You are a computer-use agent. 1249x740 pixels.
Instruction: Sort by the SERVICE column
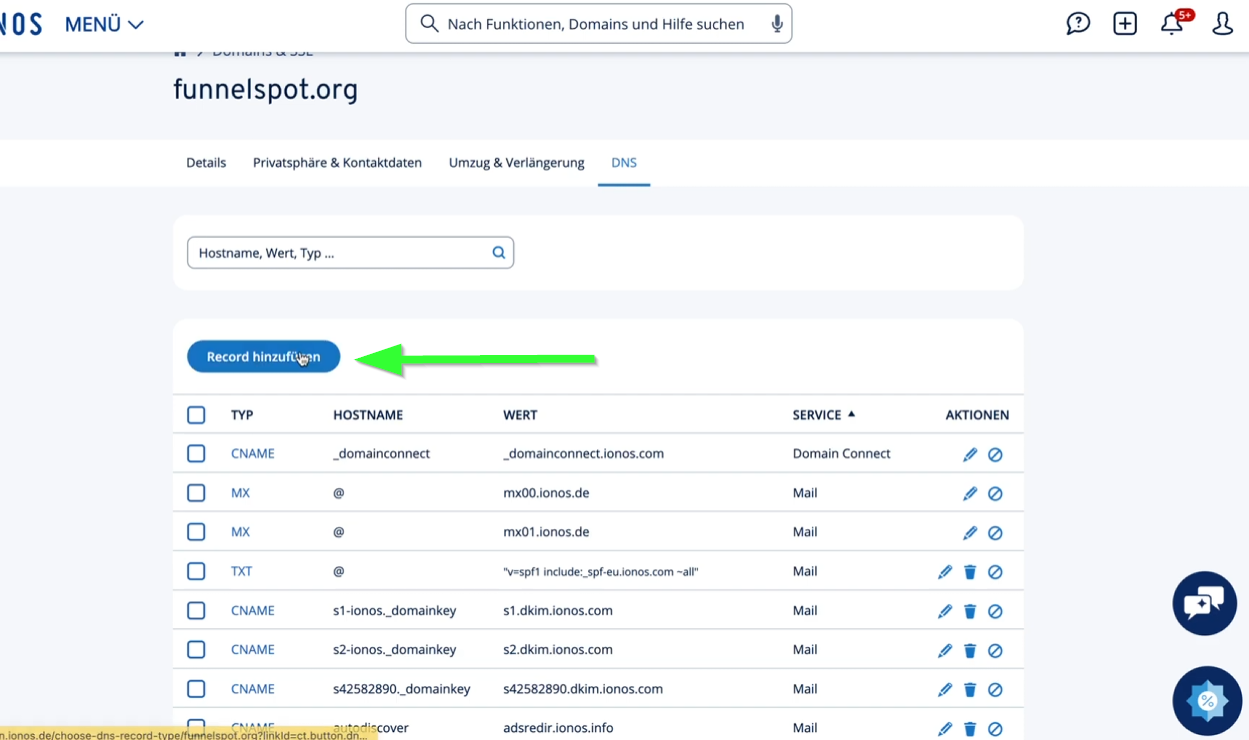(824, 415)
